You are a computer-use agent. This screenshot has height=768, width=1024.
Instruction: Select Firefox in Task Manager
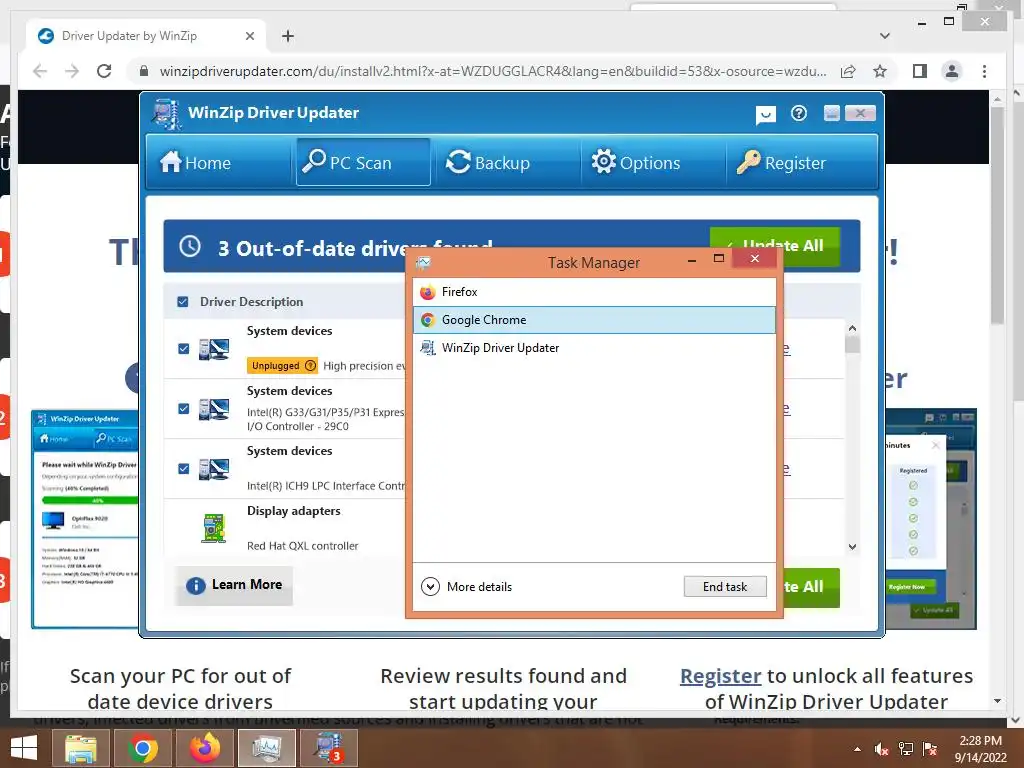594,292
